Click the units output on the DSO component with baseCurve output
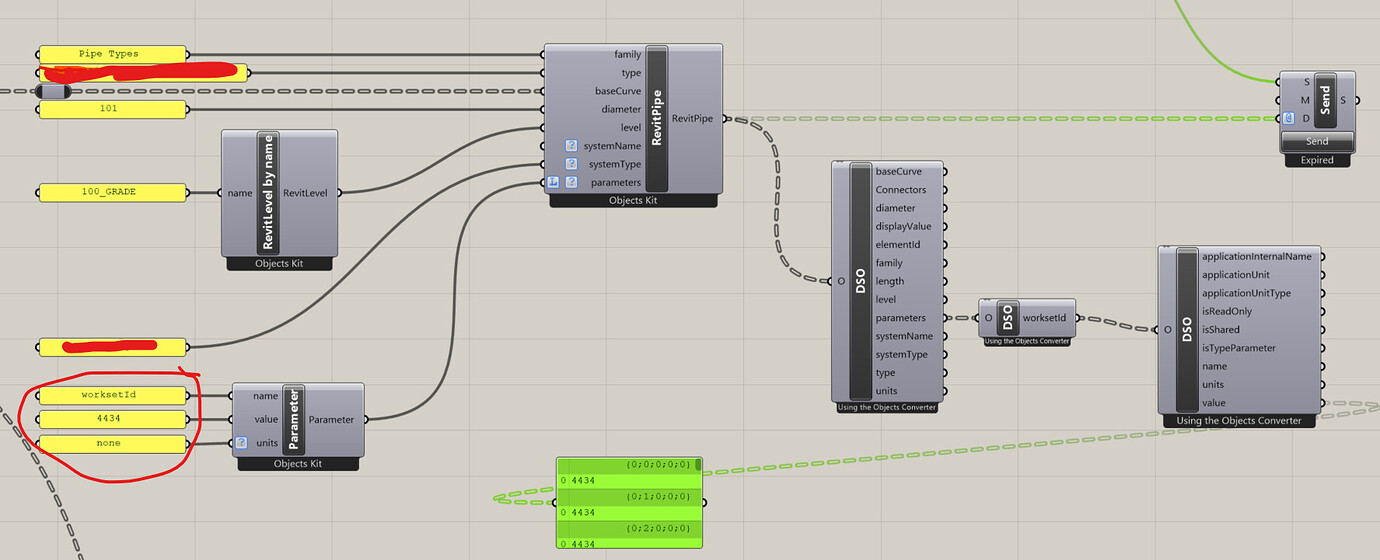1380x560 pixels. [886, 391]
